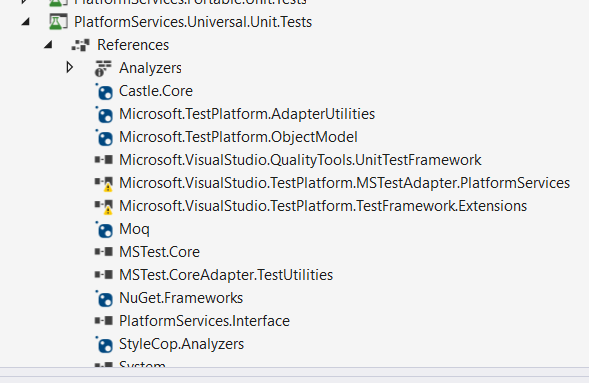The width and height of the screenshot is (589, 383).
Task: Select the PlatformServices.Universal.Unit.Tests project
Action: click(x=193, y=22)
